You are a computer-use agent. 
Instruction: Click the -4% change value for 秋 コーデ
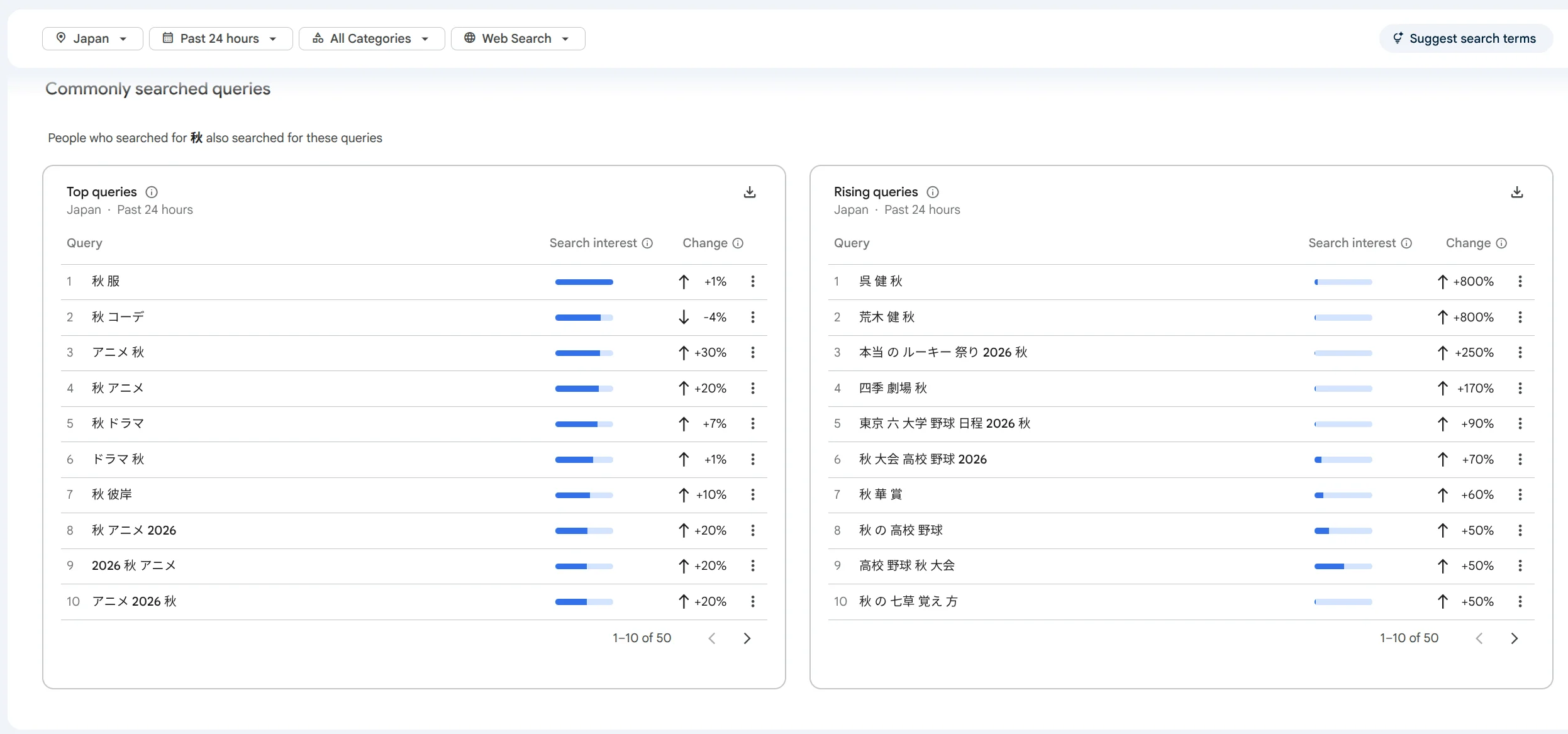[x=715, y=317]
